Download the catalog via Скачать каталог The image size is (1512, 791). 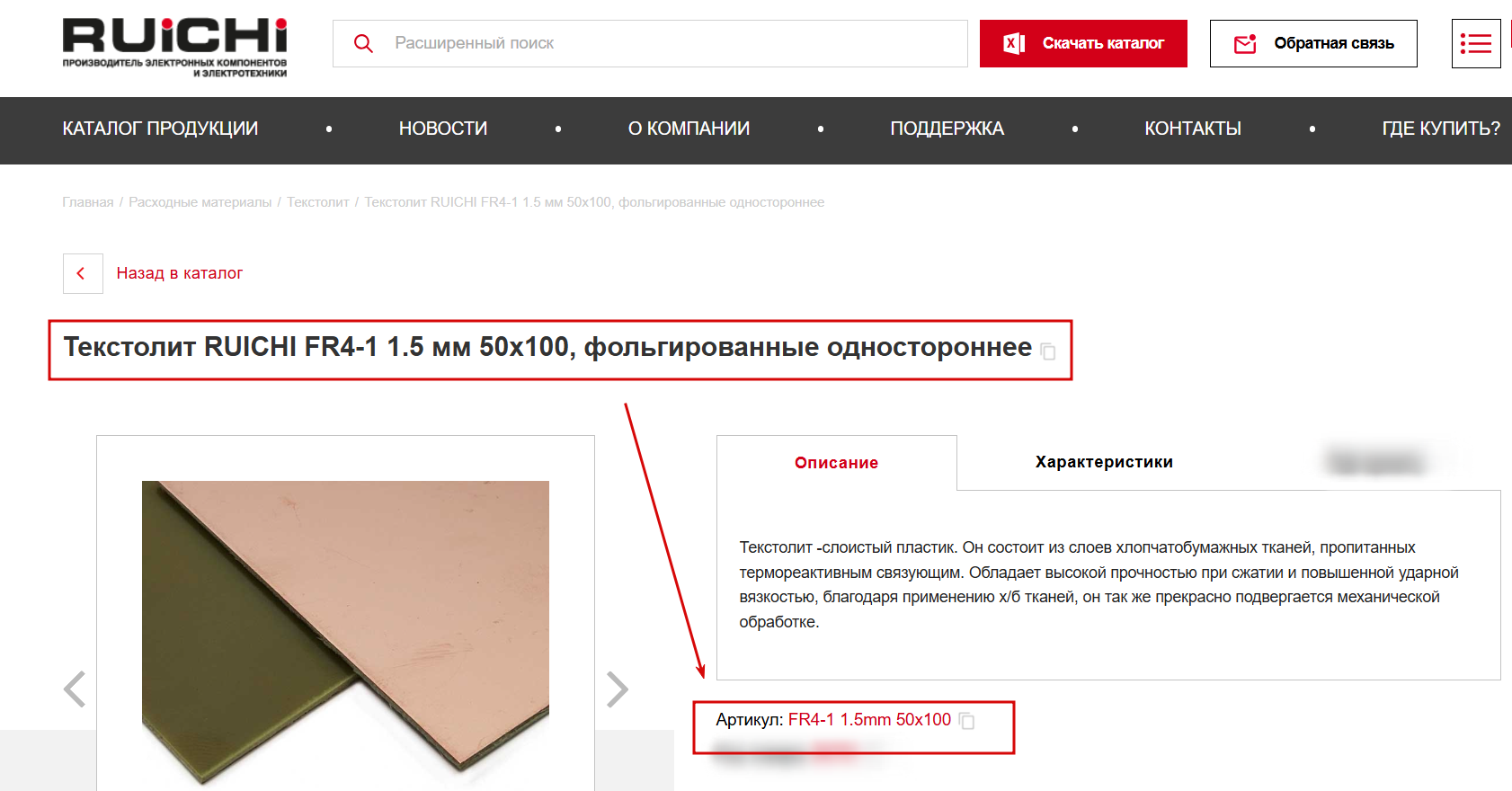pos(1083,43)
